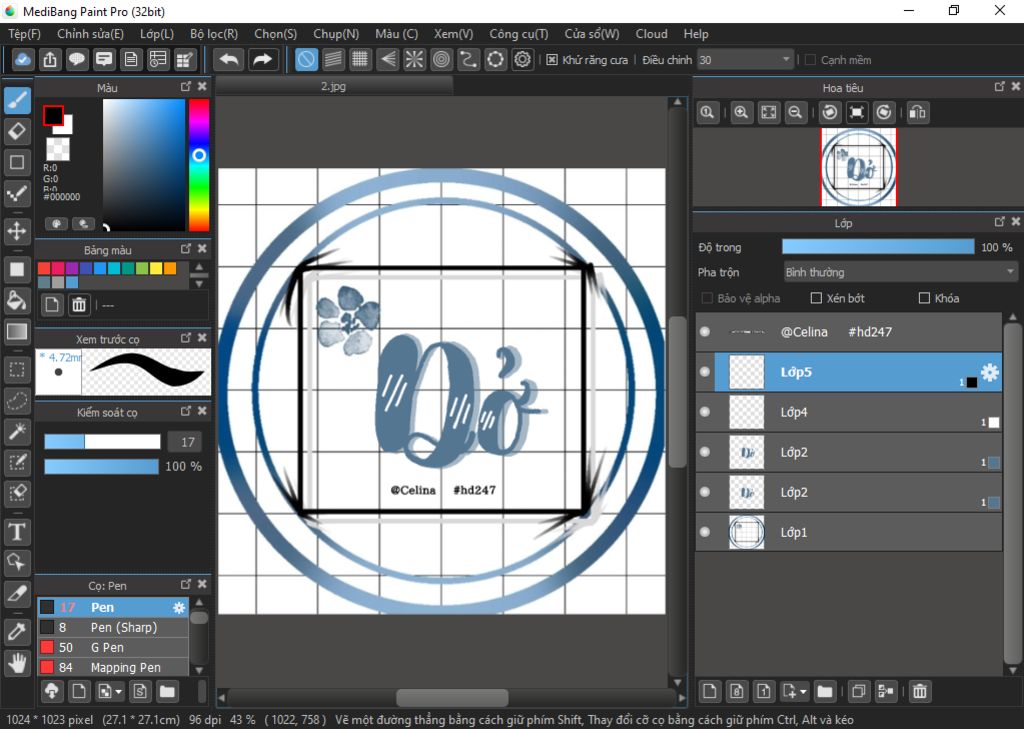Select the Magic Wand tool
This screenshot has height=729, width=1024.
18,431
